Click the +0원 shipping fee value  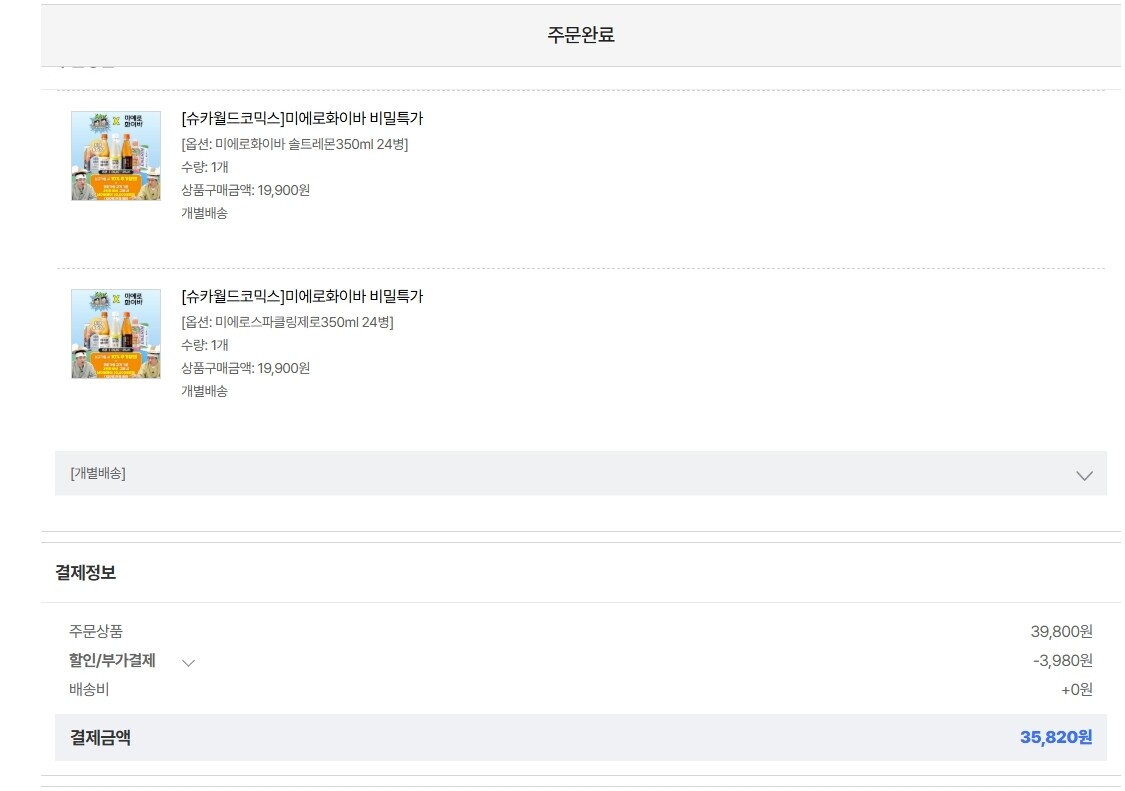click(1076, 690)
